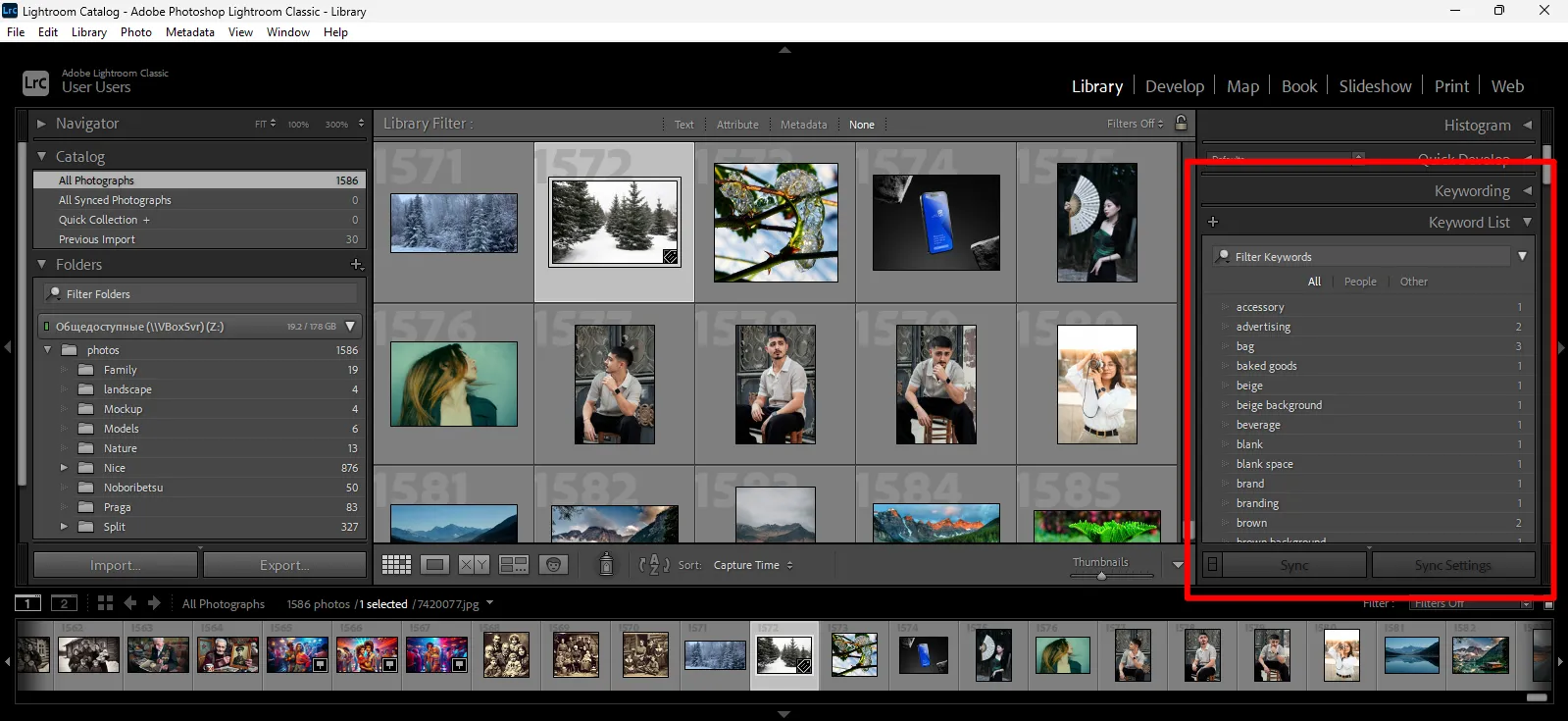
Task: Select the Painter spray can tool
Action: [x=606, y=564]
